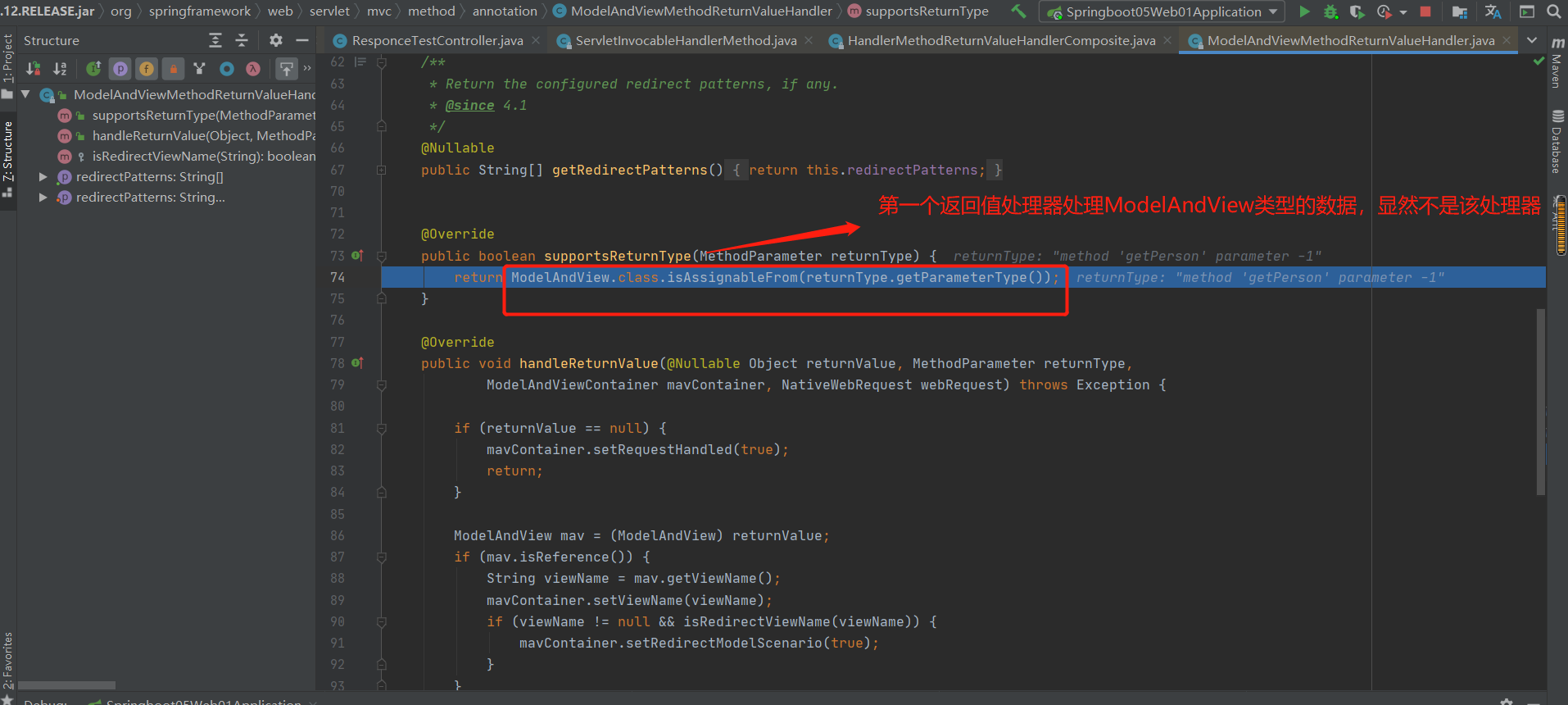Start debugging with the green bug icon

point(1331,11)
